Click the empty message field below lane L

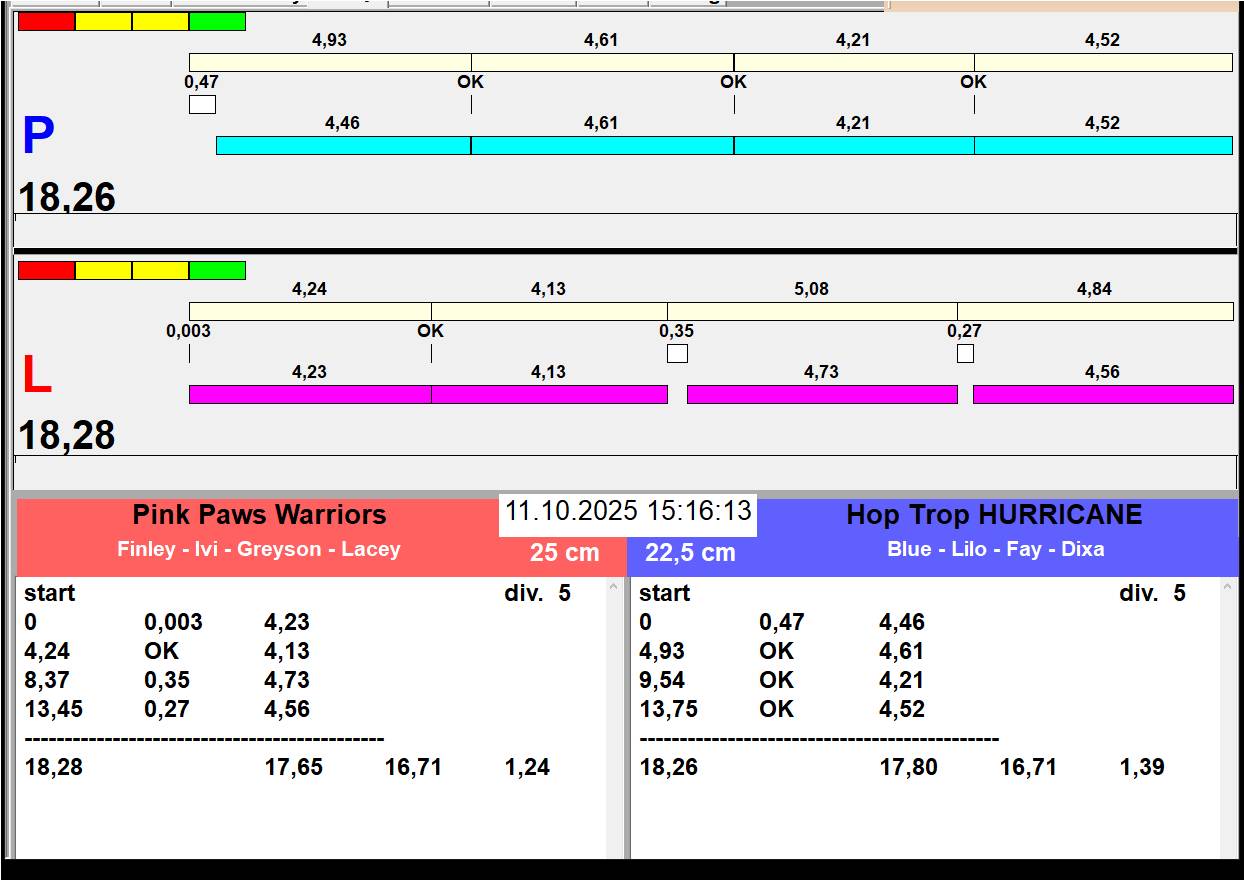625,472
